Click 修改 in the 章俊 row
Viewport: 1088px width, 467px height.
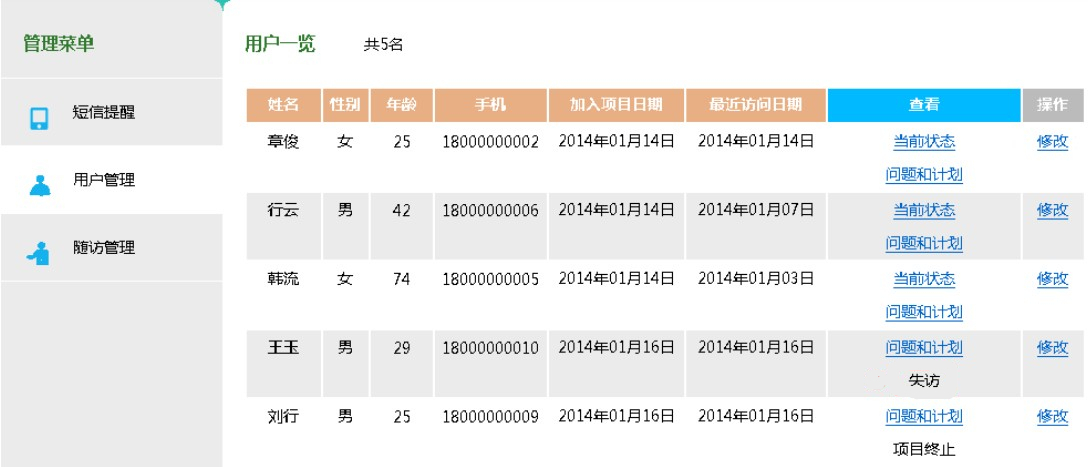(1052, 142)
